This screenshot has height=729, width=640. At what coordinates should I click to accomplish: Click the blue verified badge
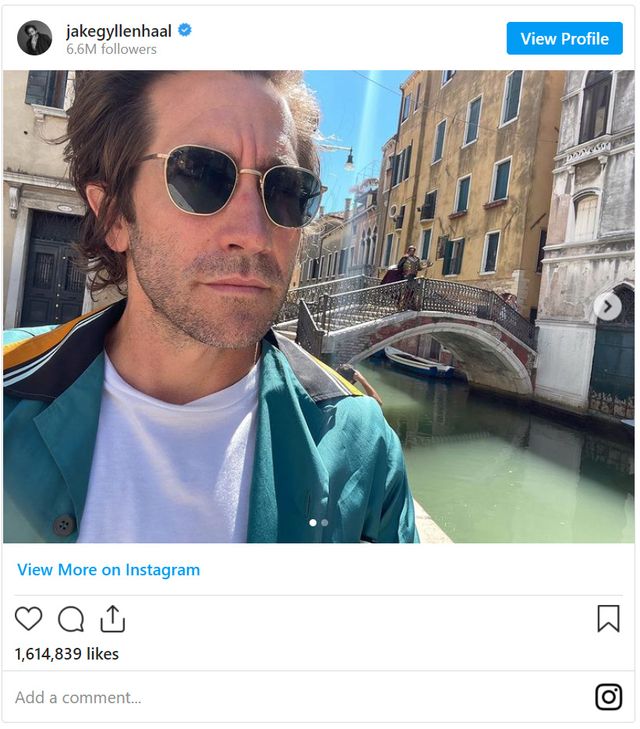coord(185,30)
